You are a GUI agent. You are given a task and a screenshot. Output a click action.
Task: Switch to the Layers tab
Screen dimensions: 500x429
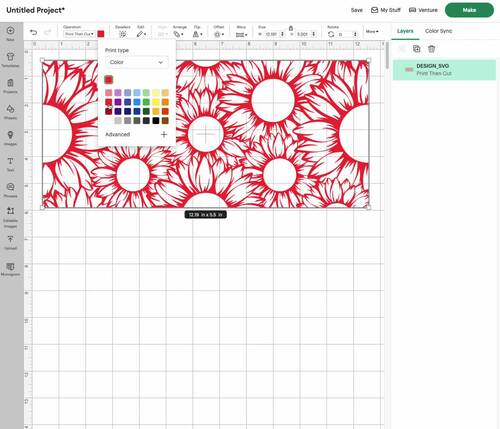click(405, 31)
